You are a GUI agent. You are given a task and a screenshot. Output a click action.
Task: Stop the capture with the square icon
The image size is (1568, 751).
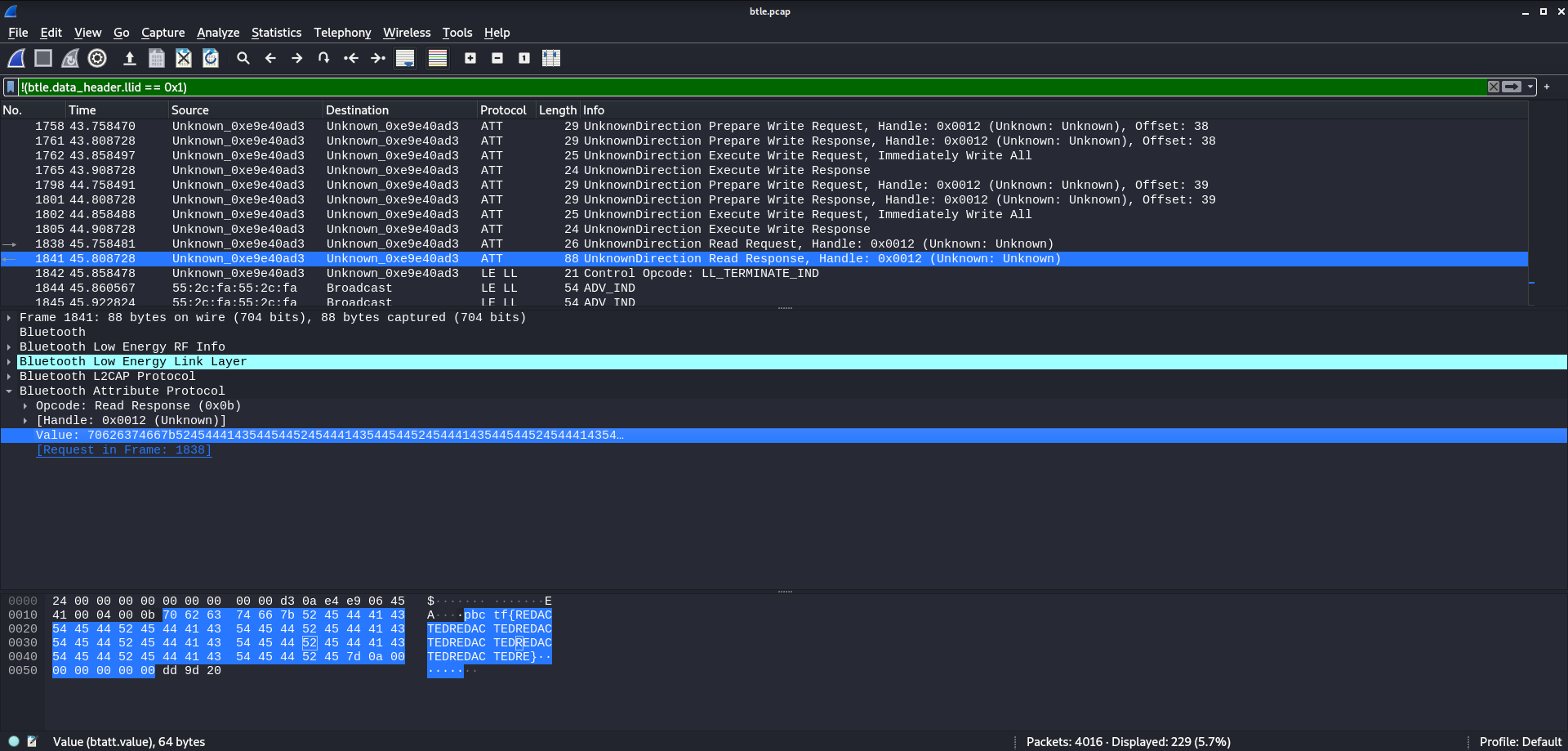pos(43,58)
